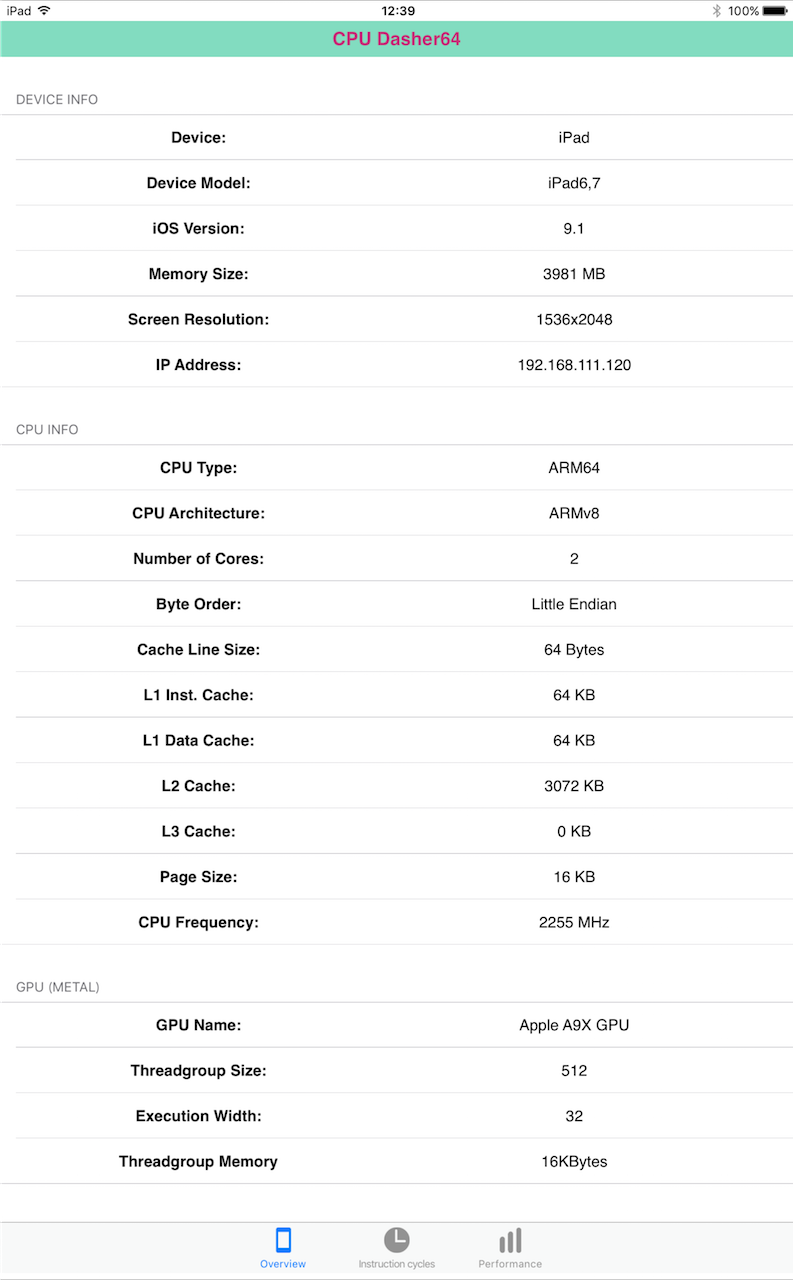Tap the Wi-Fi icon in status bar
The height and width of the screenshot is (1280, 793).
(44, 11)
